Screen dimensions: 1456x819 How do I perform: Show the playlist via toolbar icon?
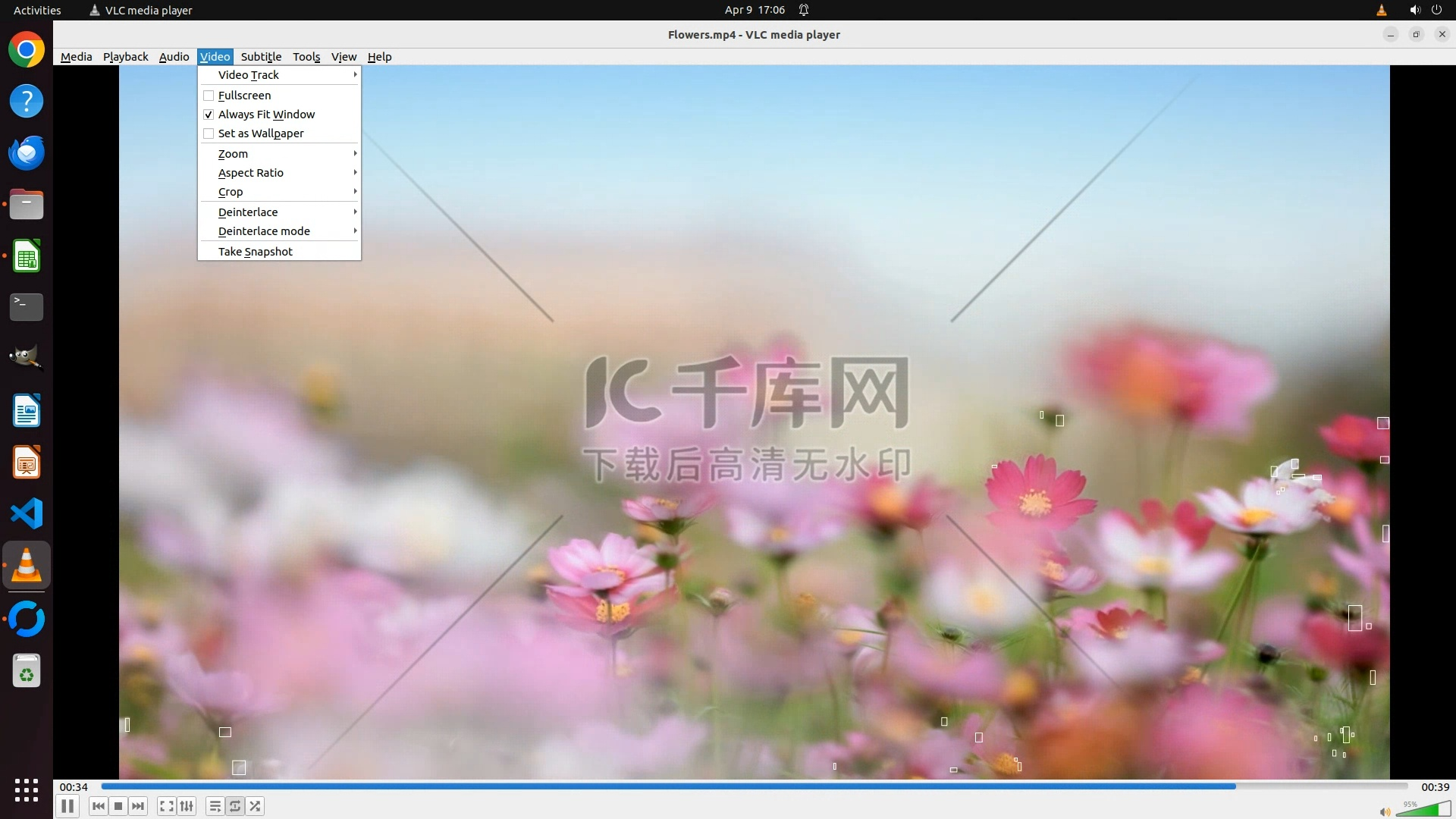click(x=215, y=806)
